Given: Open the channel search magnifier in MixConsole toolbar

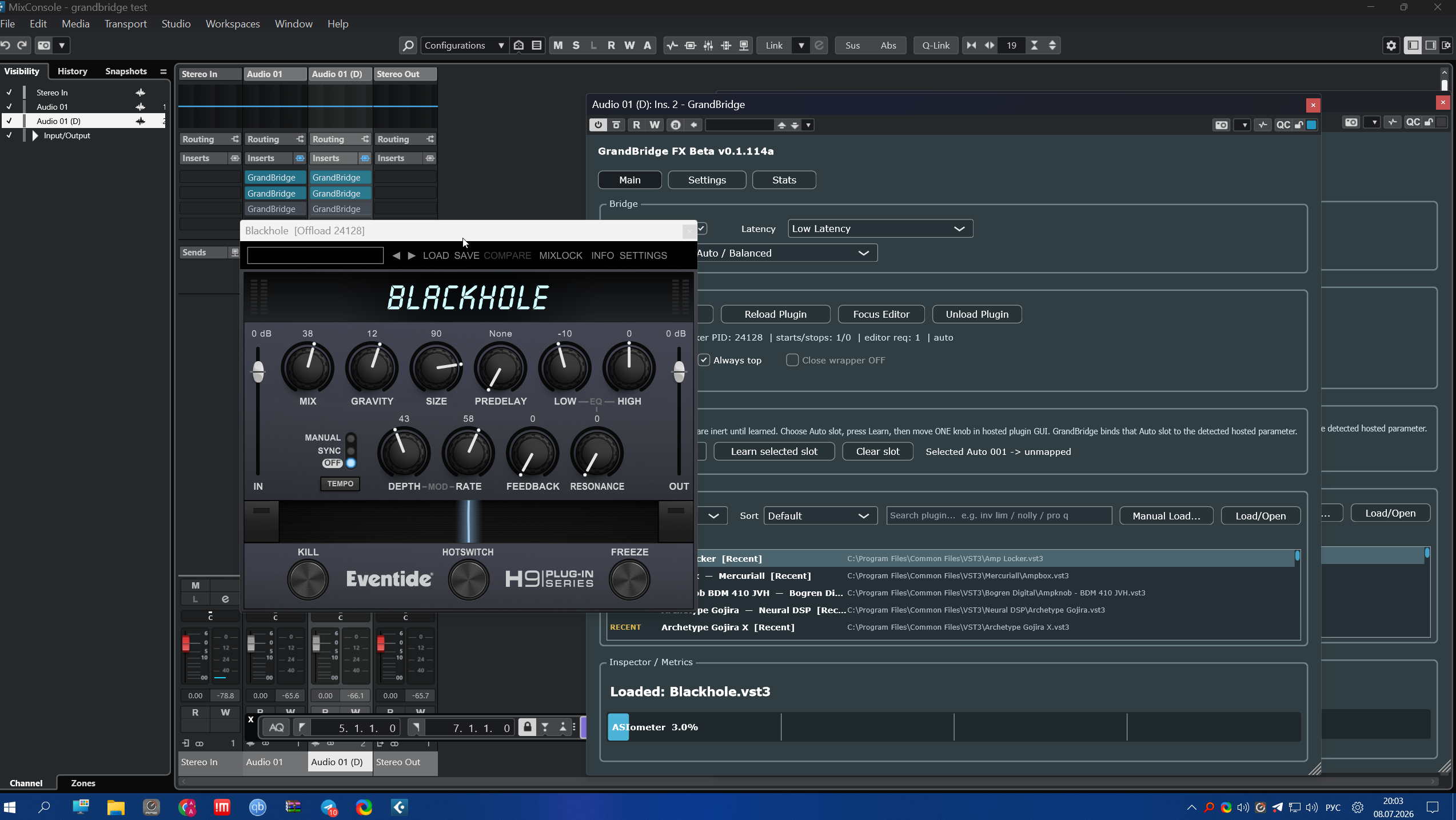Looking at the screenshot, I should tap(408, 45).
